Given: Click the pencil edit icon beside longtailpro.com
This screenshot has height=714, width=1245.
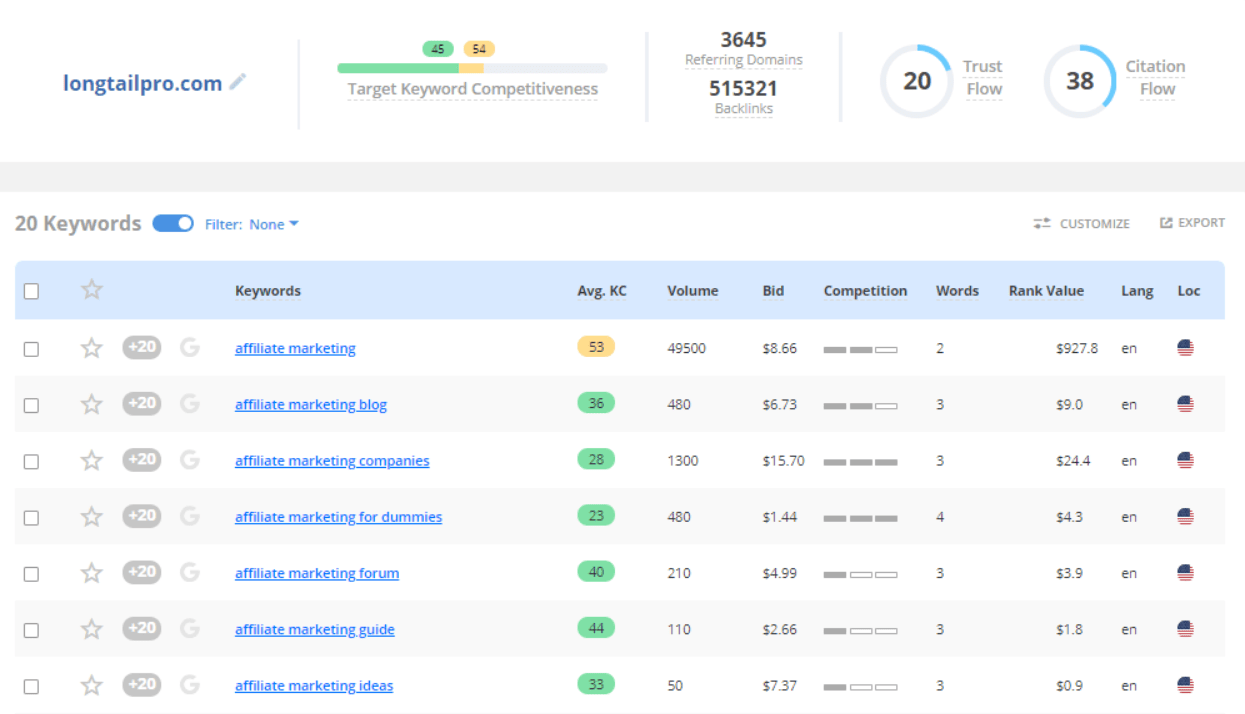Looking at the screenshot, I should 237,83.
